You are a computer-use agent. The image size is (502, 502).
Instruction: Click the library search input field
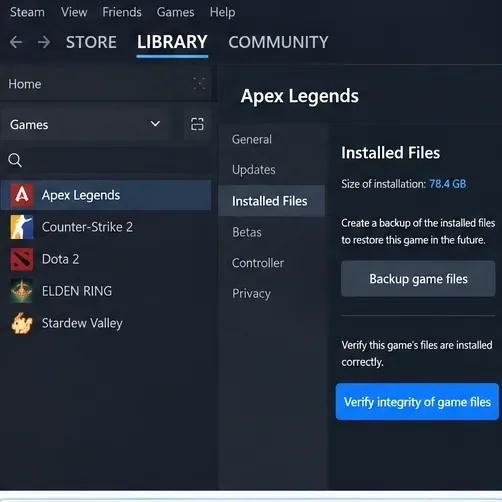(106, 160)
